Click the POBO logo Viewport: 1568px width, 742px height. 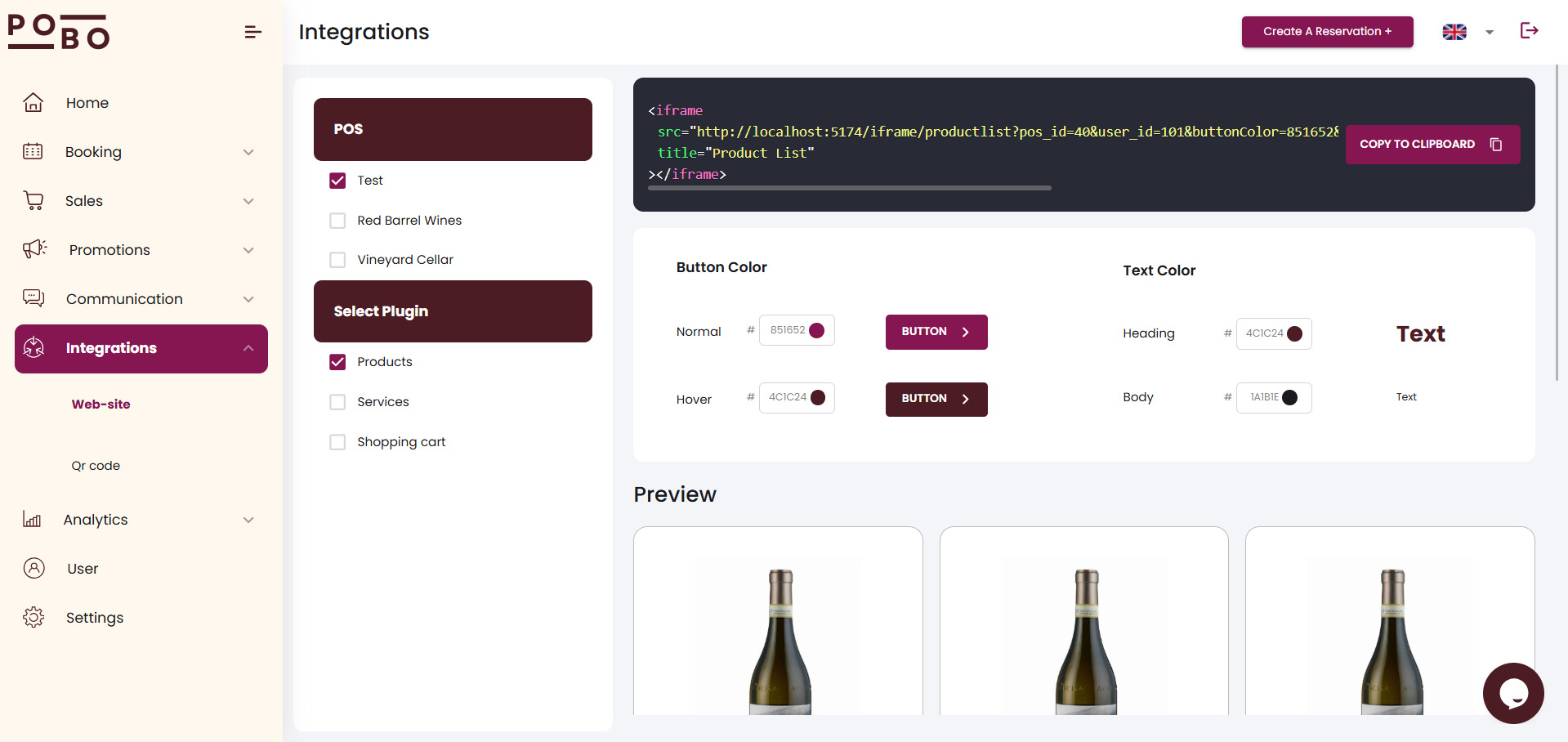59,32
